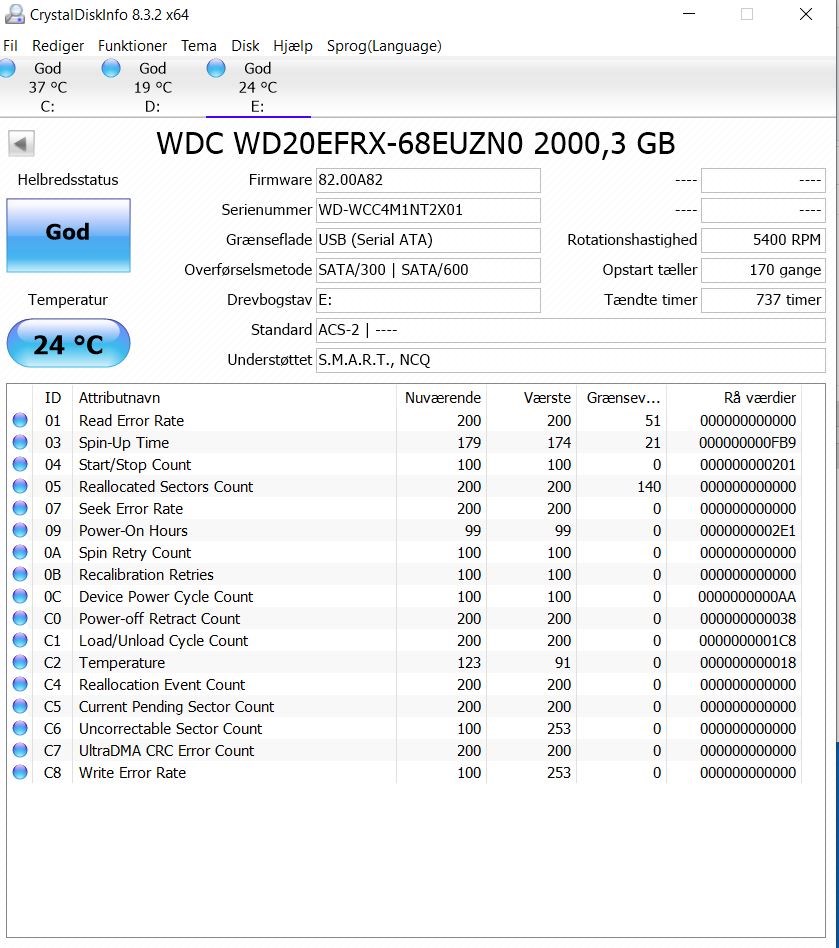Click the blue status orb for drive E:

point(216,68)
